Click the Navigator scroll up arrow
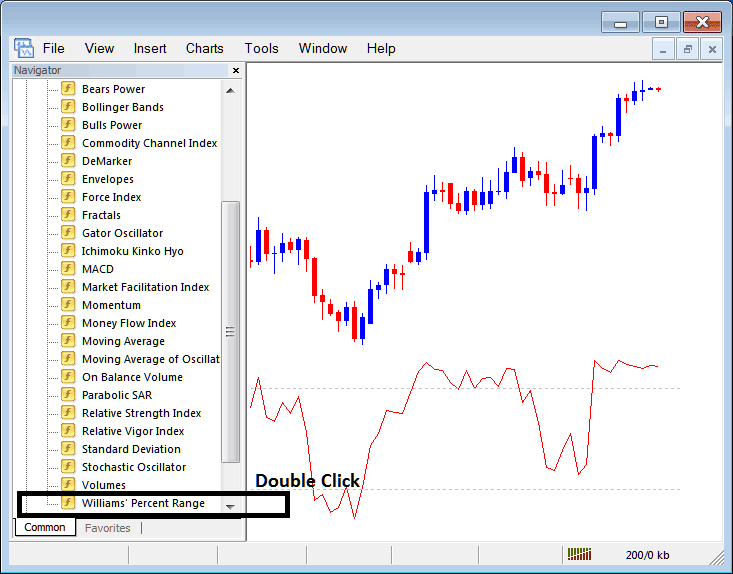This screenshot has width=733, height=574. point(230,90)
